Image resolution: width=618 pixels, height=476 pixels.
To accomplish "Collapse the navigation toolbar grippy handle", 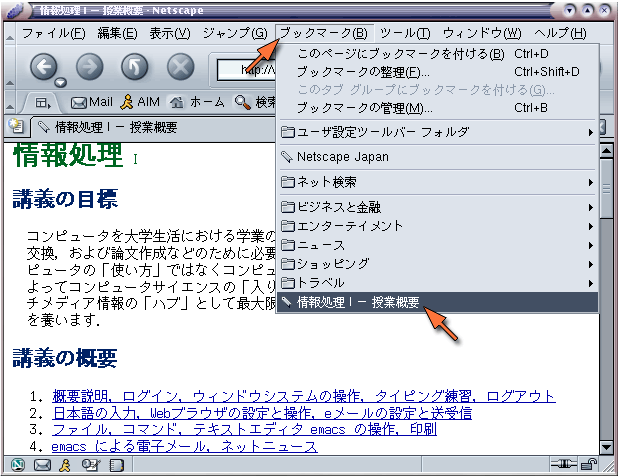I will pyautogui.click(x=10, y=66).
